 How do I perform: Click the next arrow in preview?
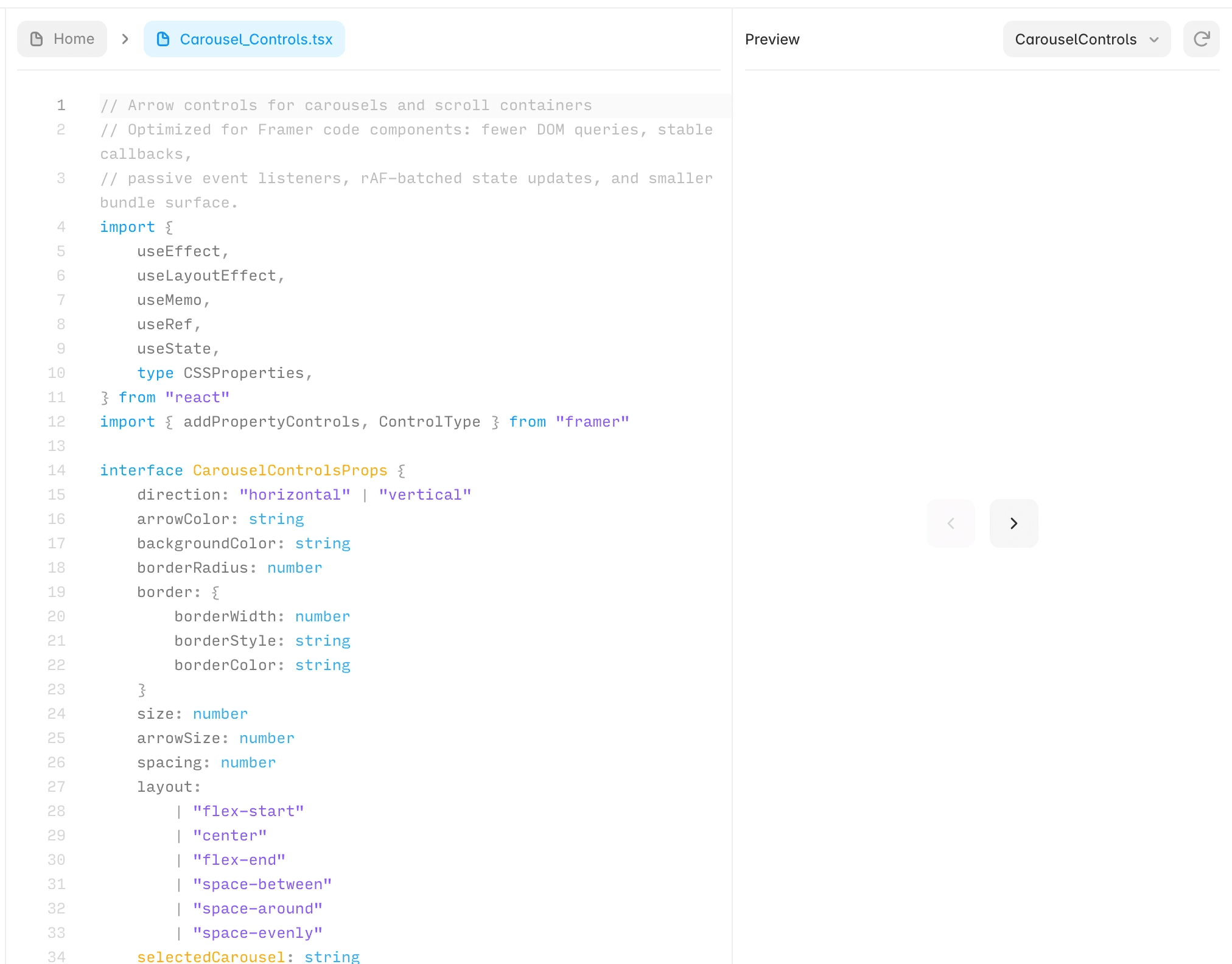click(1013, 523)
